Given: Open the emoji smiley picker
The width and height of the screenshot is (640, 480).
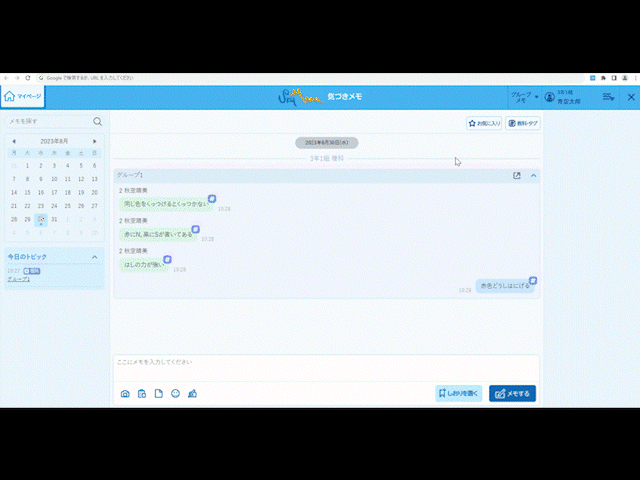Looking at the screenshot, I should click(x=175, y=393).
